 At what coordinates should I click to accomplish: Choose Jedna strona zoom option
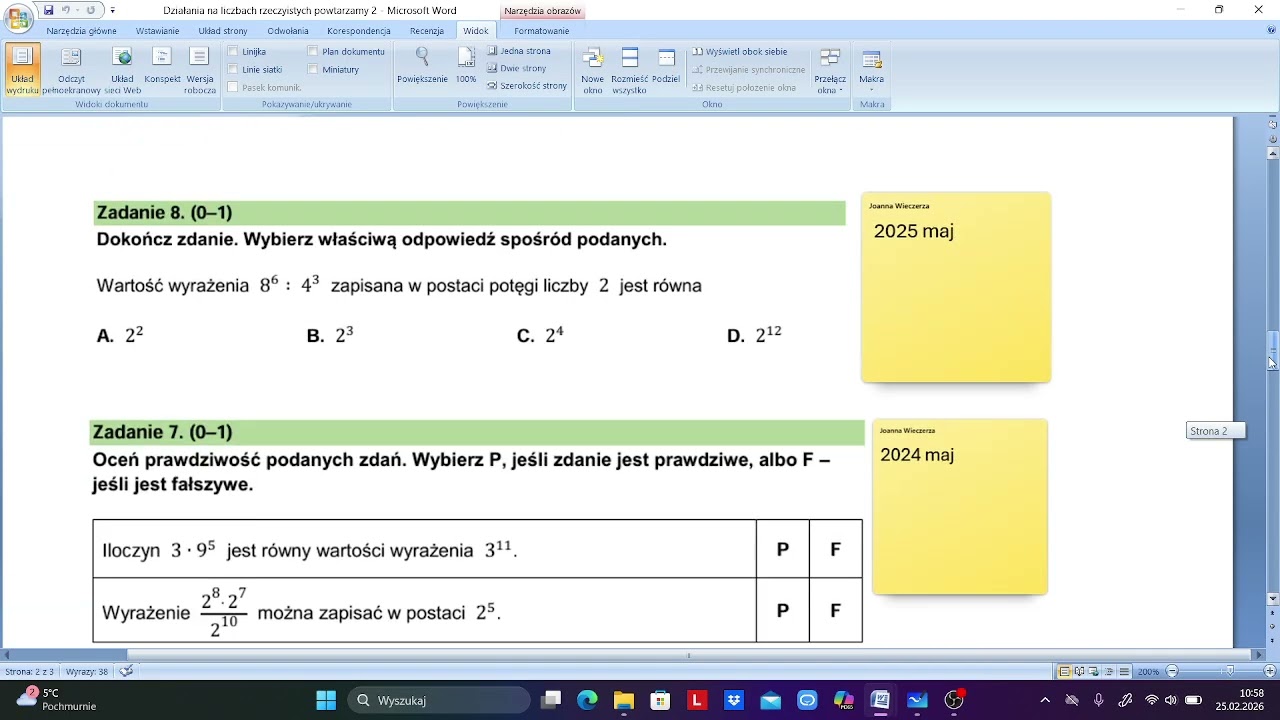click(519, 51)
